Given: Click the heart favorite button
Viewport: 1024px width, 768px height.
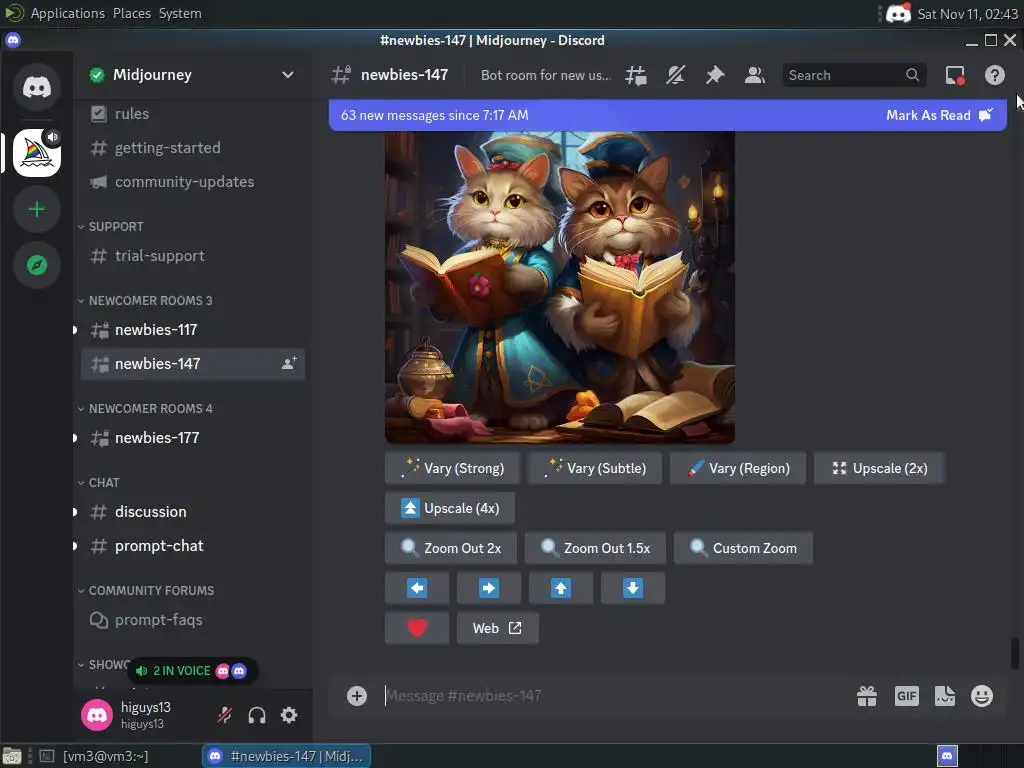Looking at the screenshot, I should coord(417,628).
